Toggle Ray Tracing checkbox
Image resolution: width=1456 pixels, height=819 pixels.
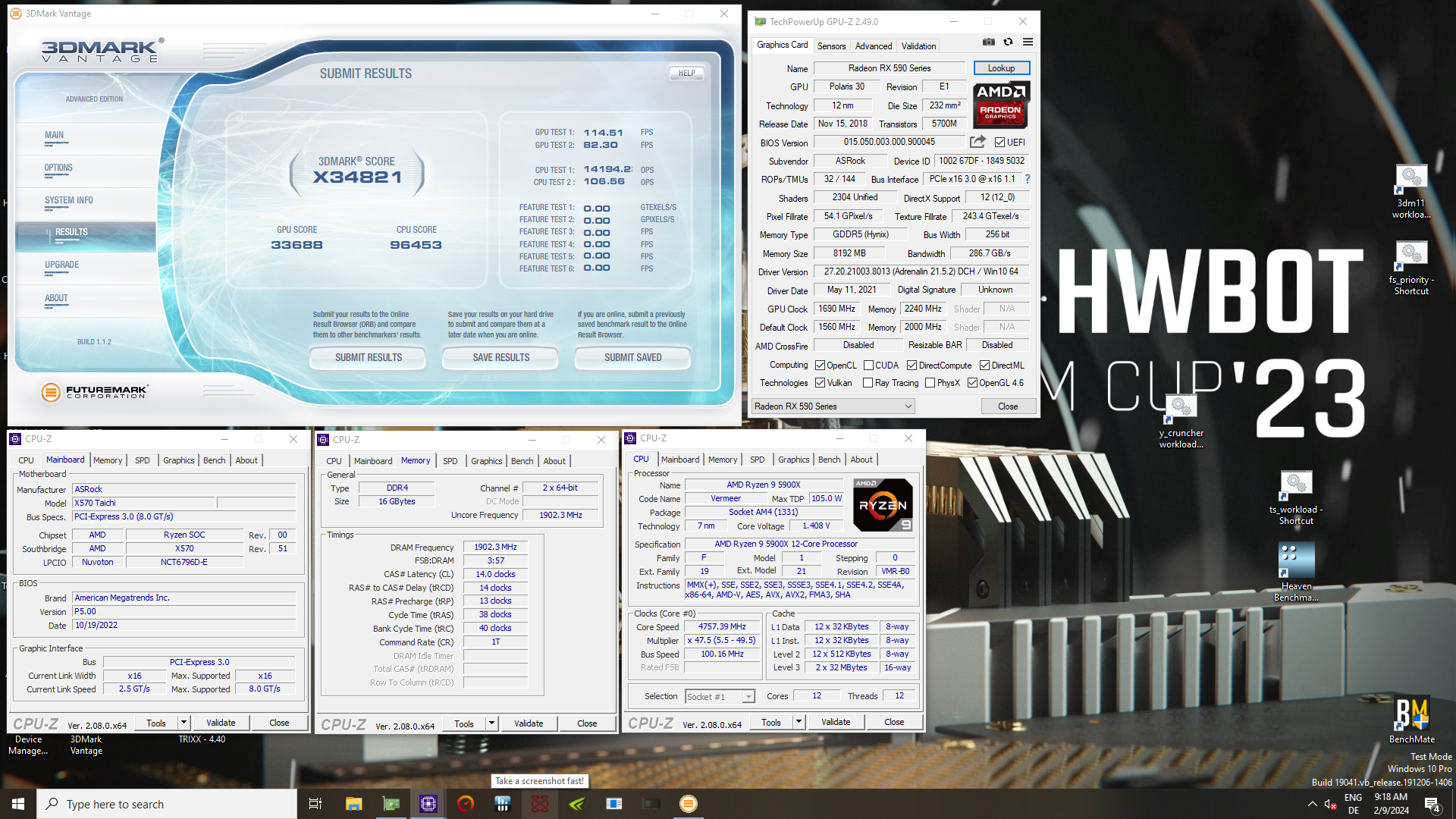pos(868,383)
